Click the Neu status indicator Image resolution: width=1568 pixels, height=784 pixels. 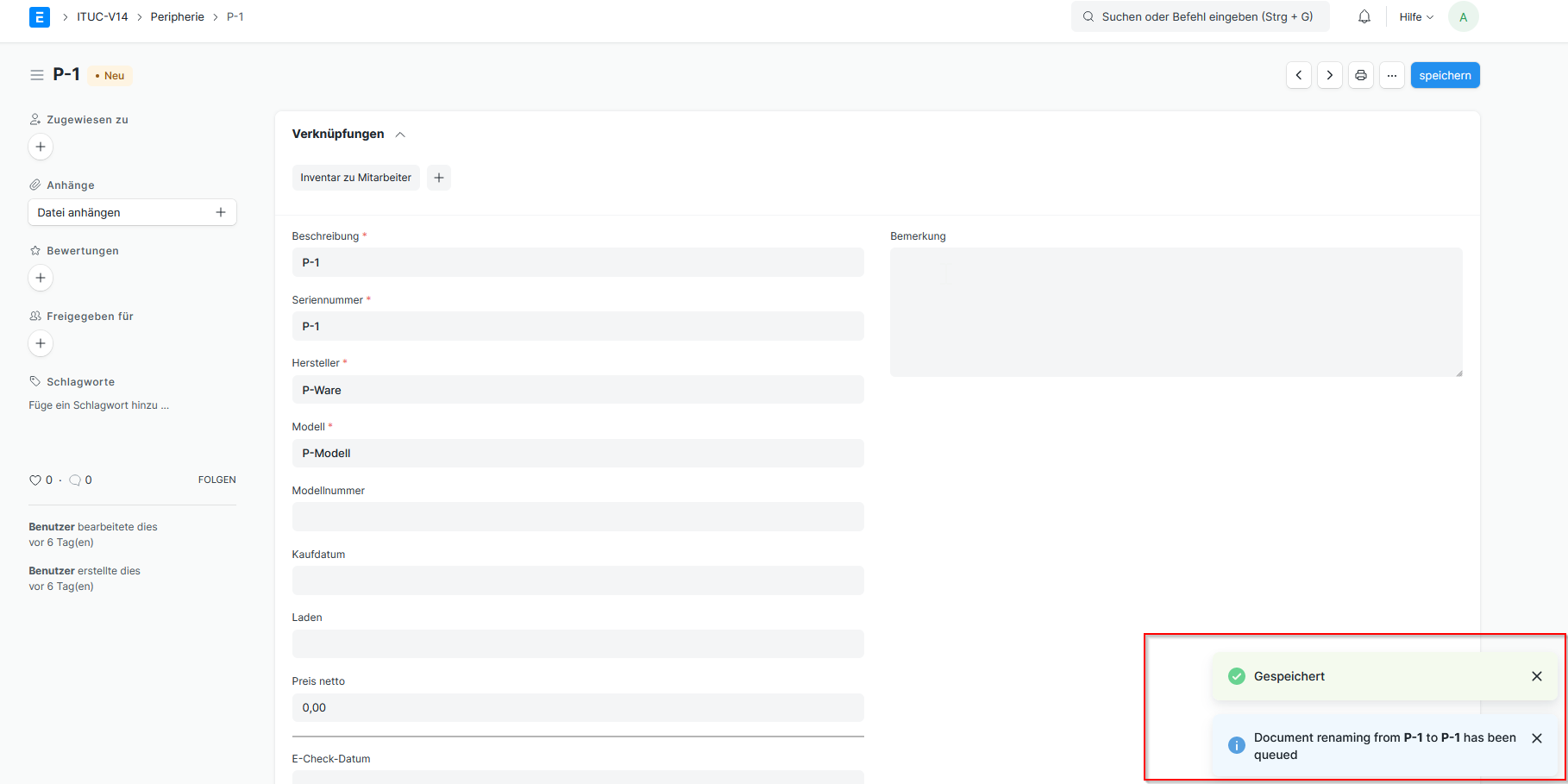pos(110,76)
